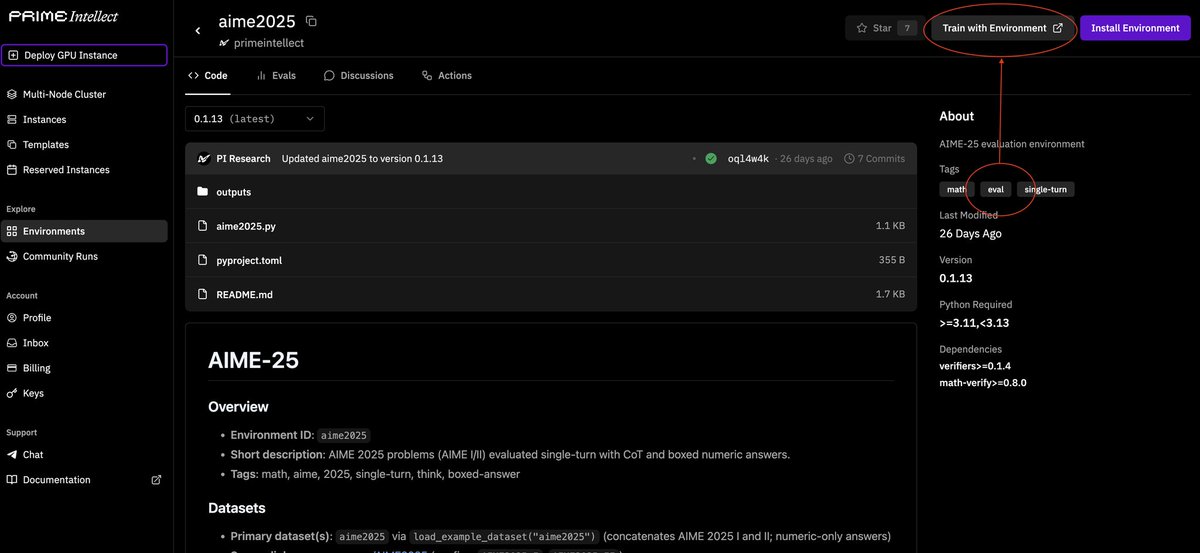This screenshot has height=553, width=1200.
Task: Click the Chat bubble icon
Action: pyautogui.click(x=12, y=454)
